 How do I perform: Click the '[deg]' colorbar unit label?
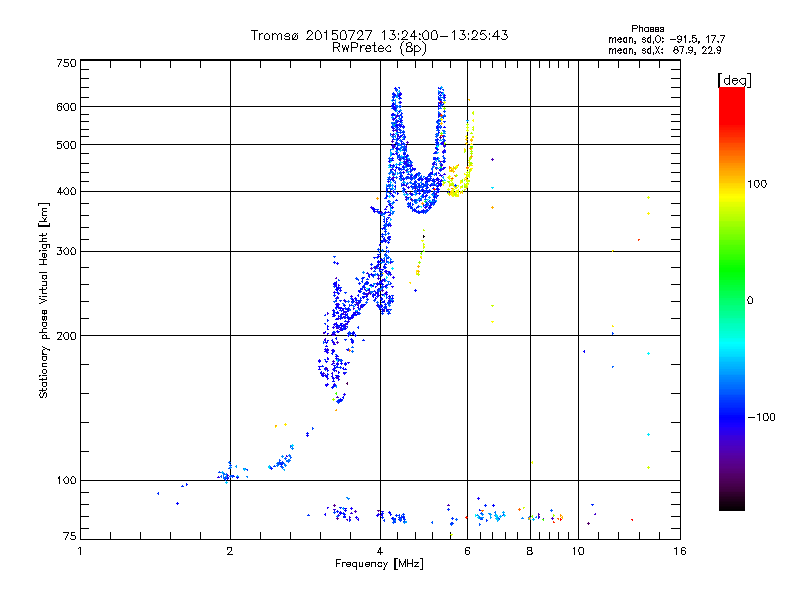[x=734, y=80]
